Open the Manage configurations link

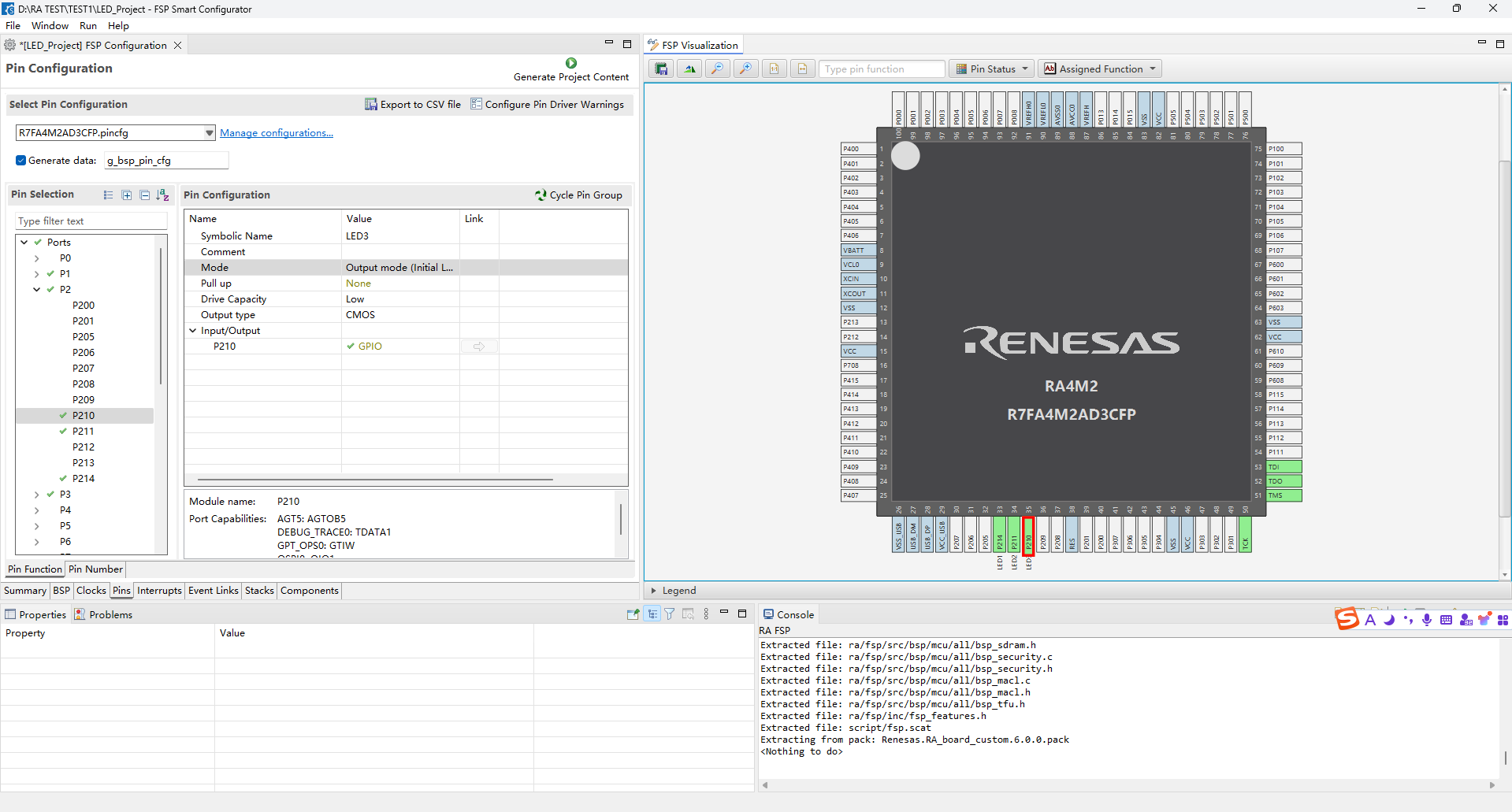[x=277, y=133]
